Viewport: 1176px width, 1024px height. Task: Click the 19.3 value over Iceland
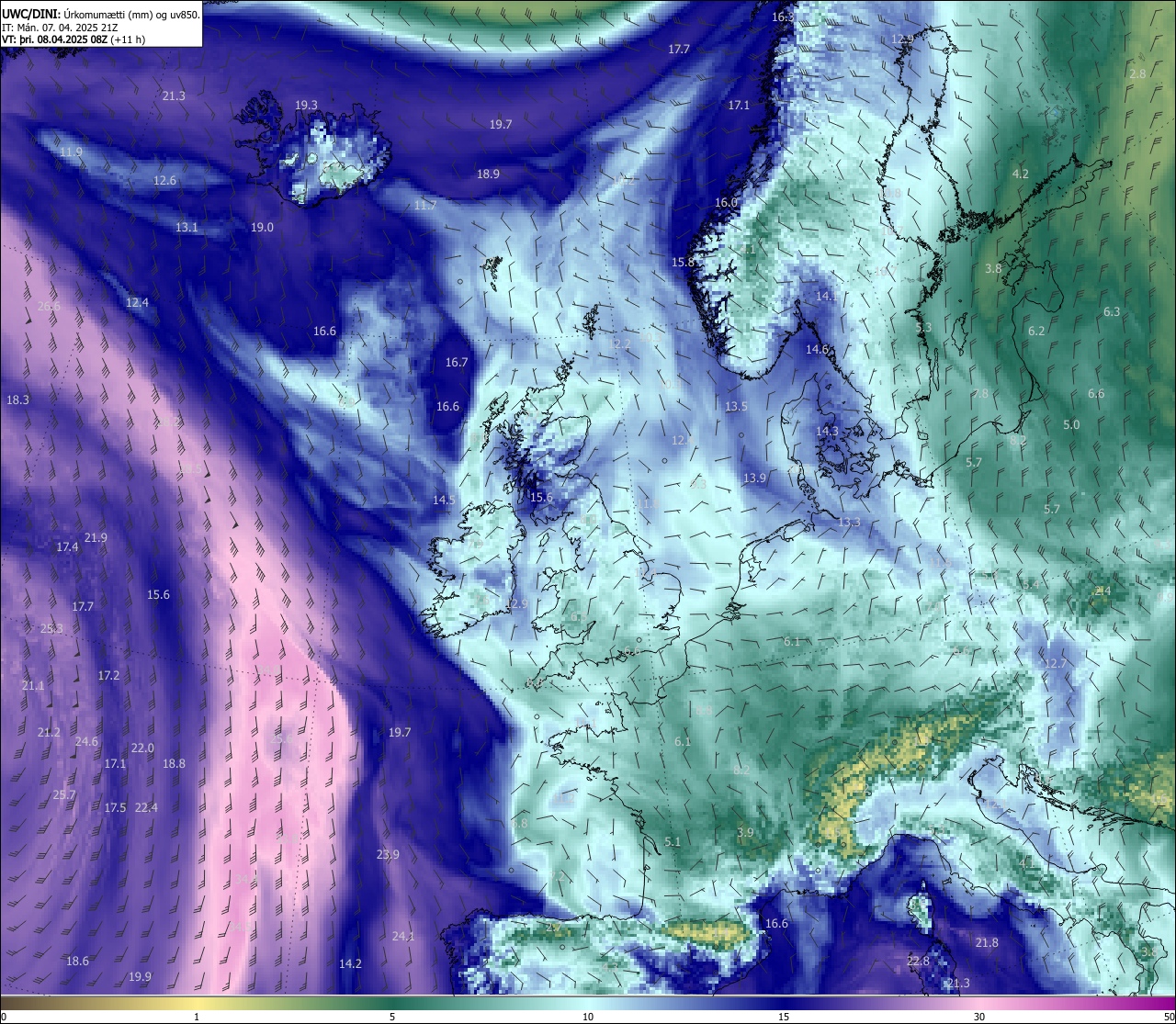pos(306,106)
